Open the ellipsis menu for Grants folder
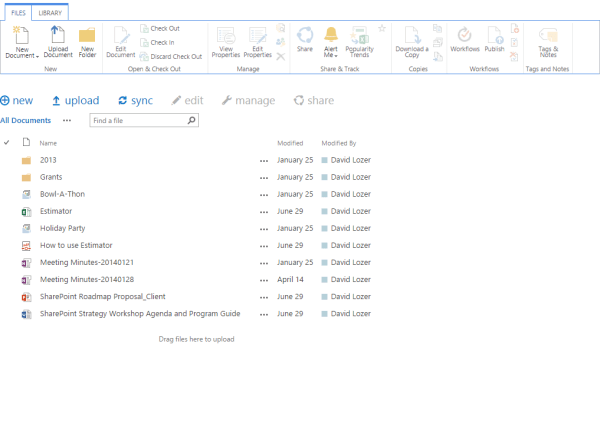Viewport: 600px width, 421px height. [264, 178]
